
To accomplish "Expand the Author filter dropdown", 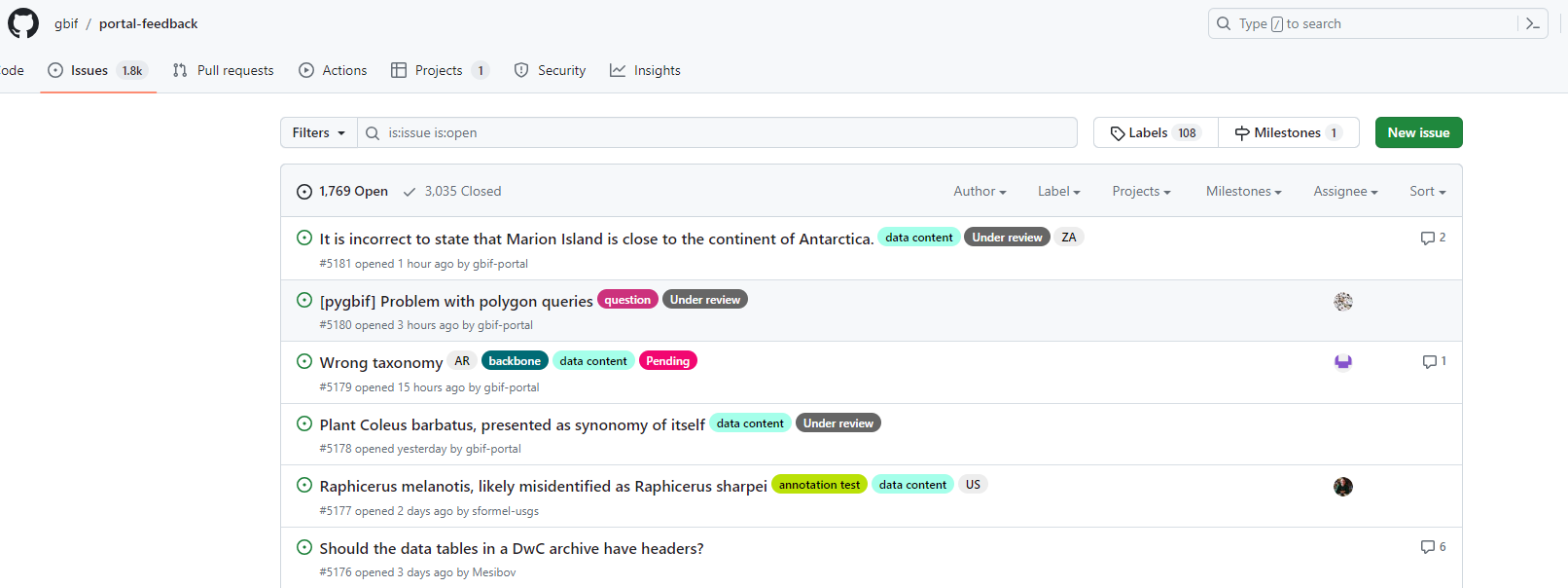I will (980, 192).
